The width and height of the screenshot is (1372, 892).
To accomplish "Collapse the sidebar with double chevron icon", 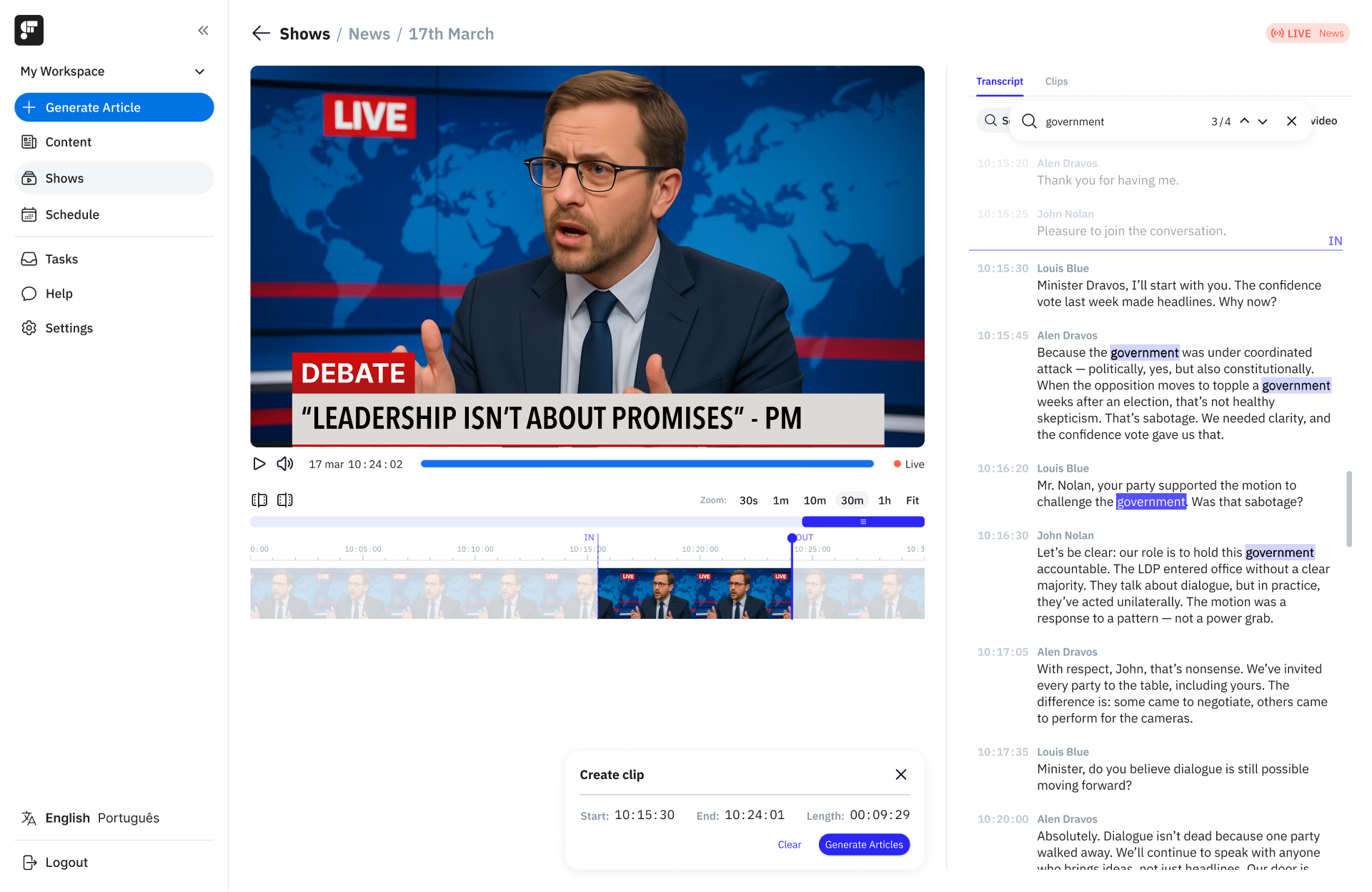I will [x=204, y=30].
